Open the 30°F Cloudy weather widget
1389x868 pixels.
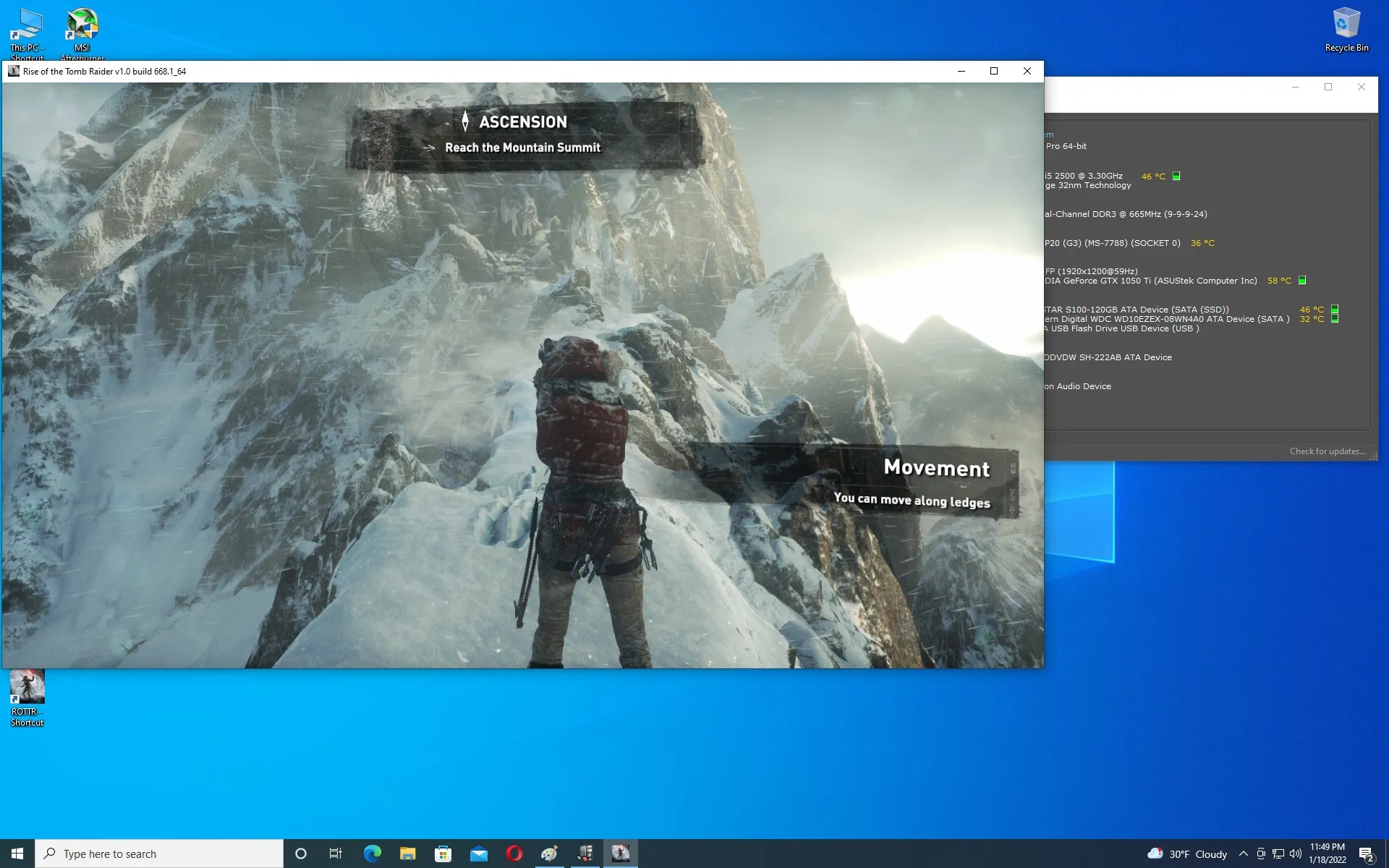(x=1187, y=854)
